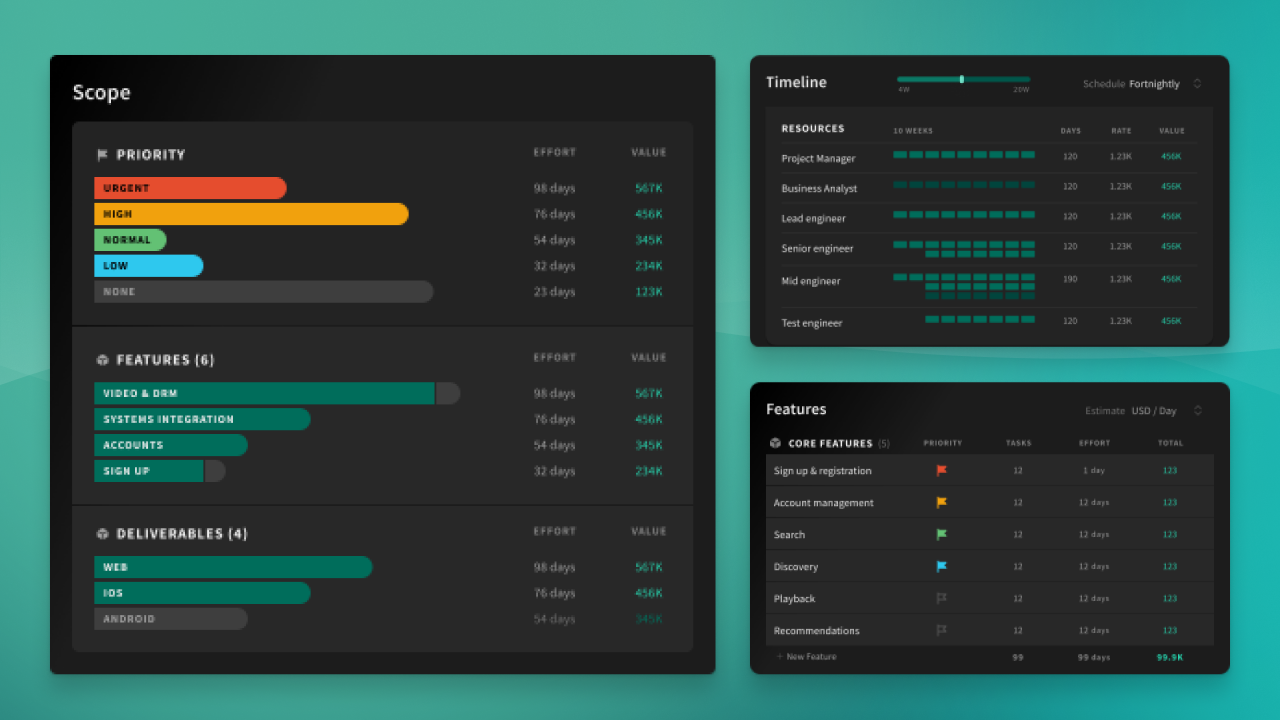Screen dimensions: 1280x720
Task: Click the 10 Weeks header in Timeline
Action: (x=913, y=131)
